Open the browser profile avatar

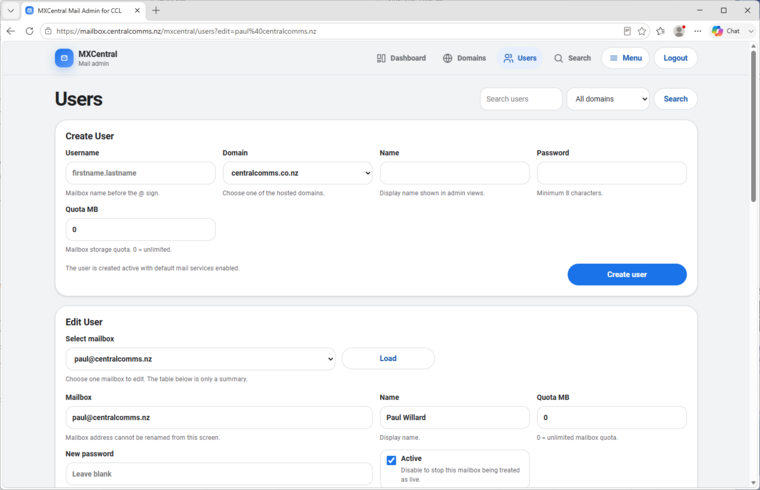click(x=679, y=31)
